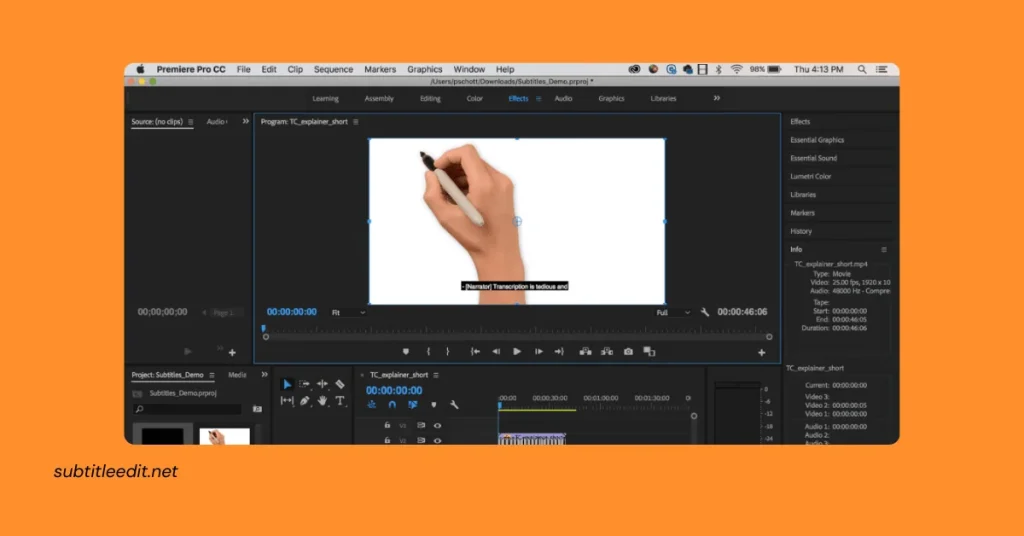Play the Program monitor sequence
The height and width of the screenshot is (536, 1024).
click(517, 352)
